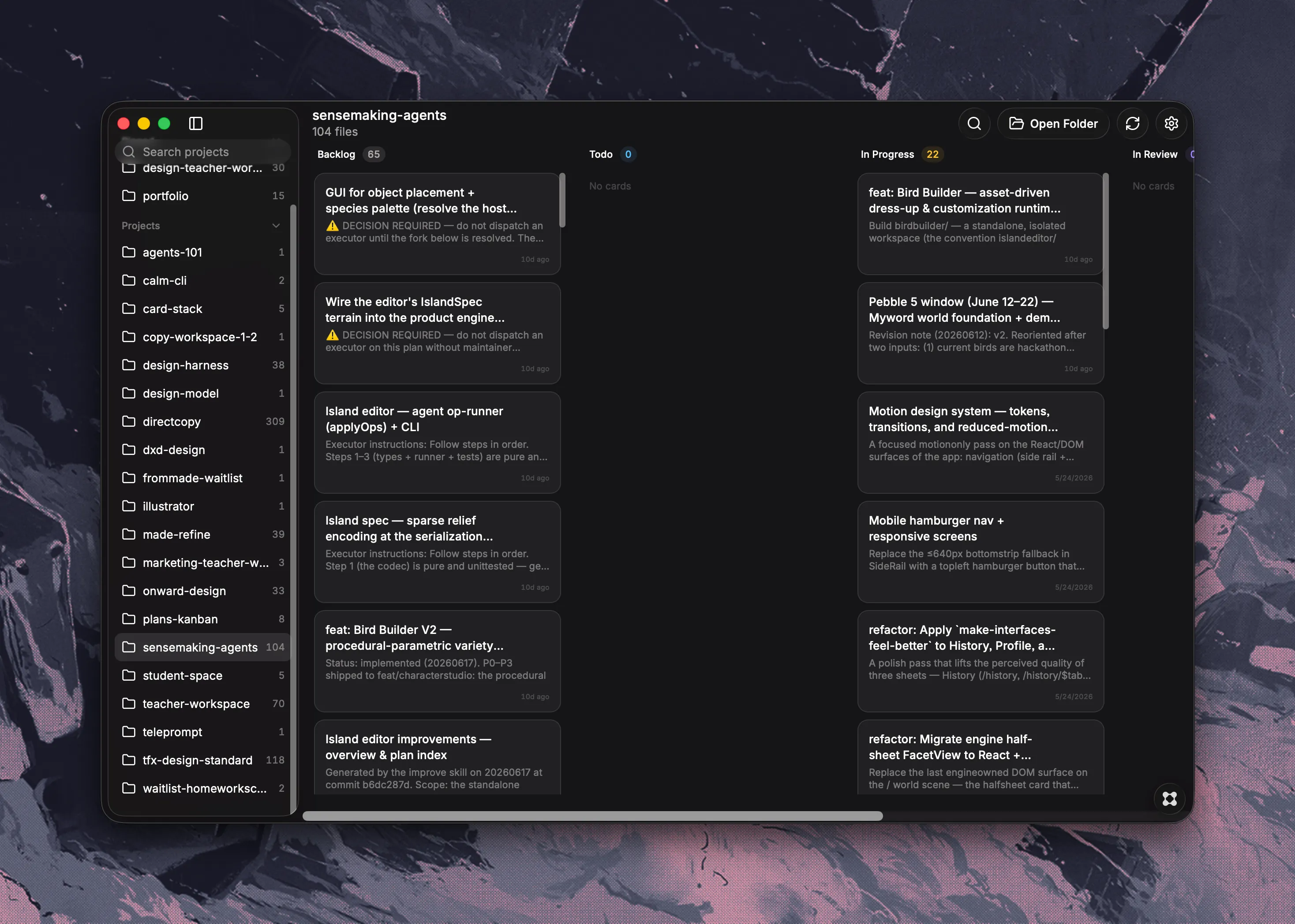Click the folder icon beside agents-101

click(129, 252)
